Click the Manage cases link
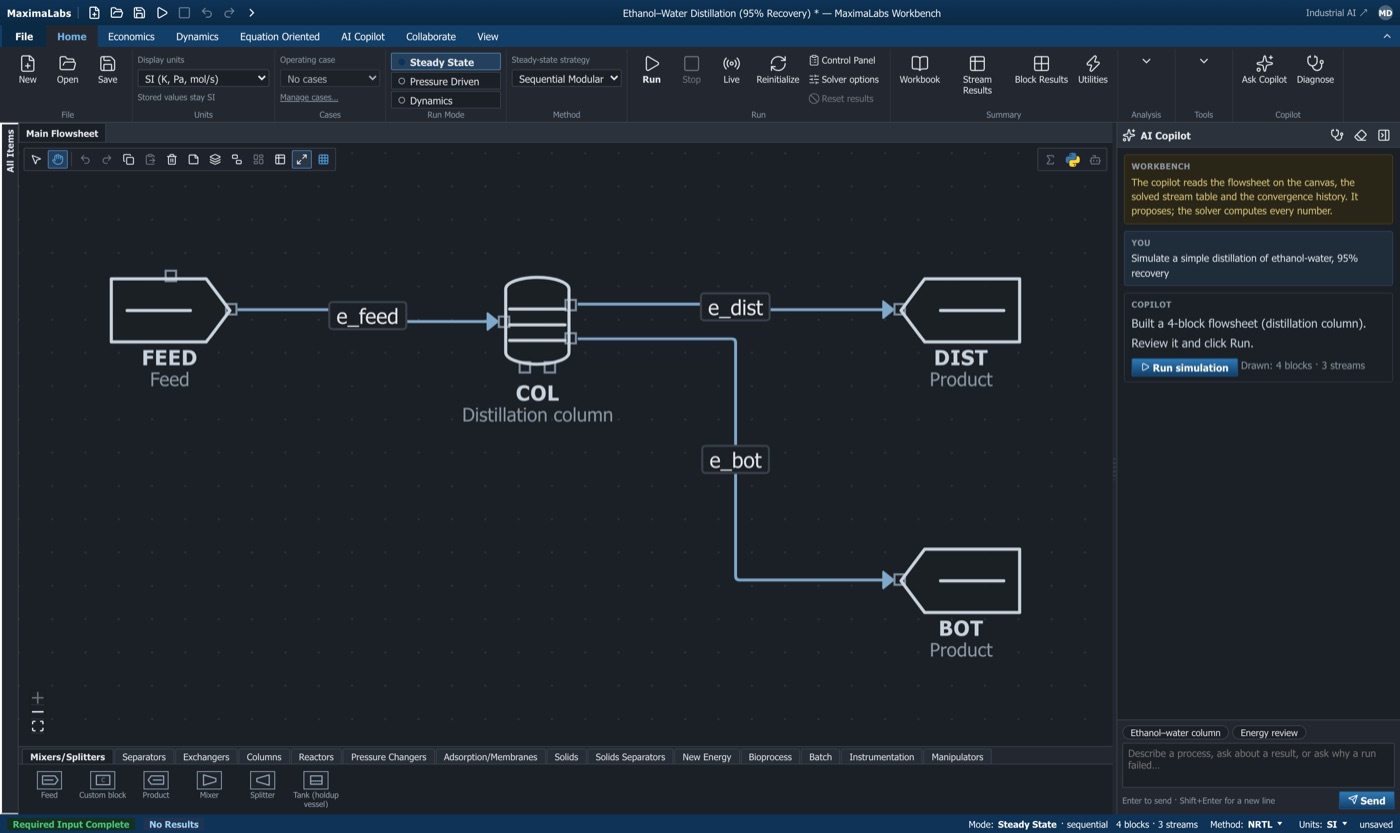 click(x=309, y=97)
